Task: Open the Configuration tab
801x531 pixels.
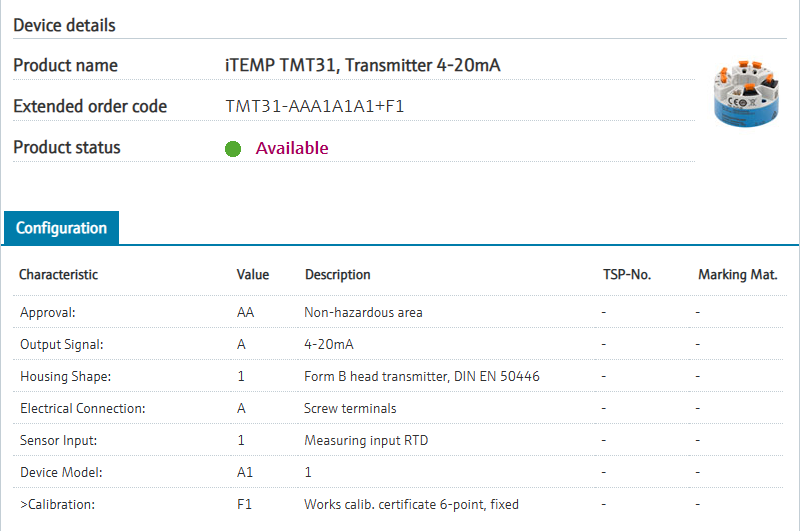Action: [x=61, y=228]
